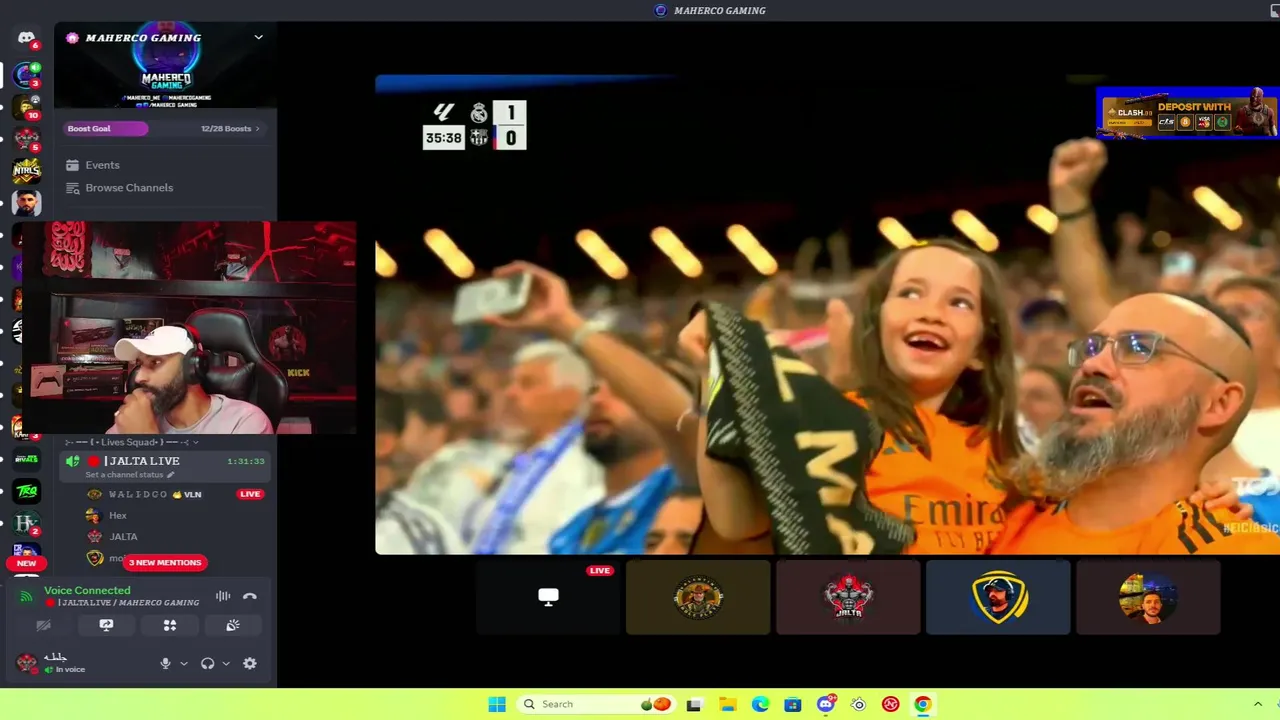
Task: Select the gold emblem participant tile
Action: [698, 597]
